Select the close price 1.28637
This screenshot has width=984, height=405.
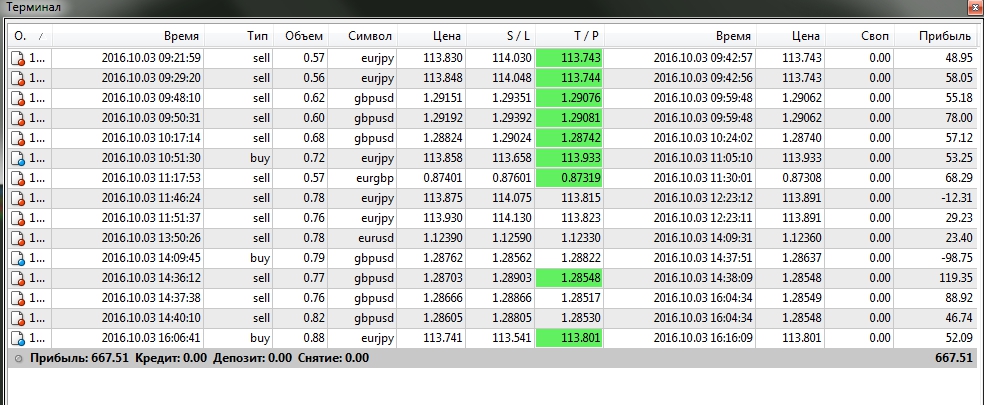(801, 259)
